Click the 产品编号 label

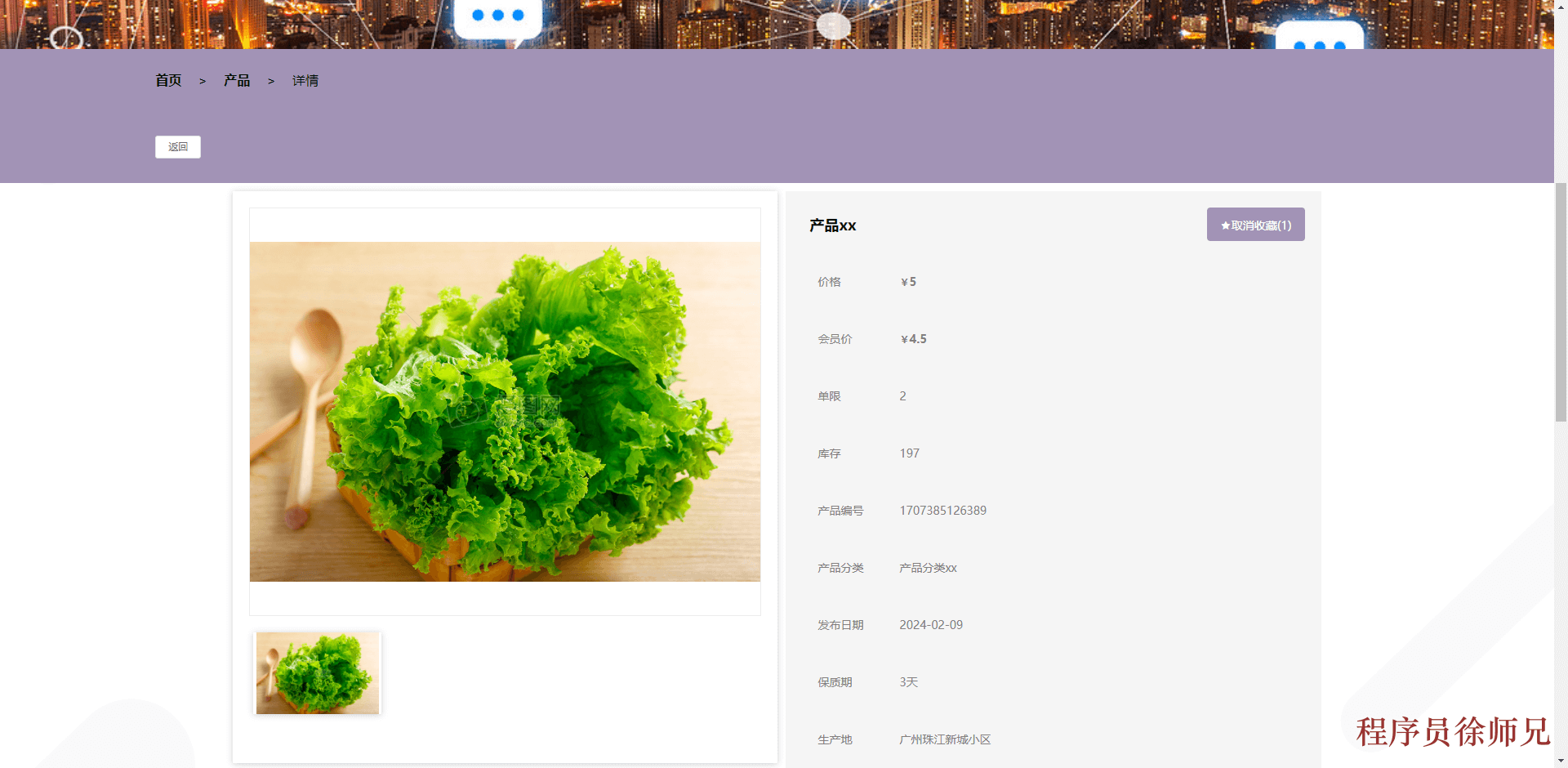point(840,511)
